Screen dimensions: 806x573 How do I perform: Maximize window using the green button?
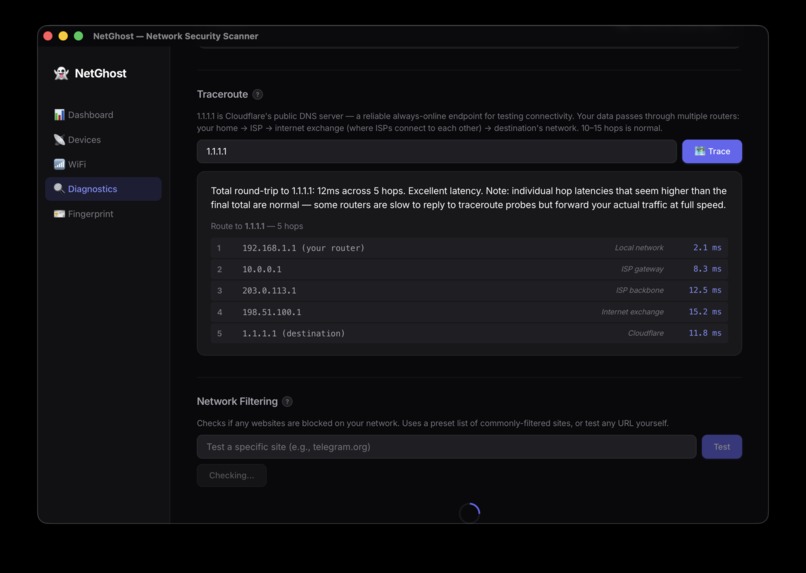[79, 36]
